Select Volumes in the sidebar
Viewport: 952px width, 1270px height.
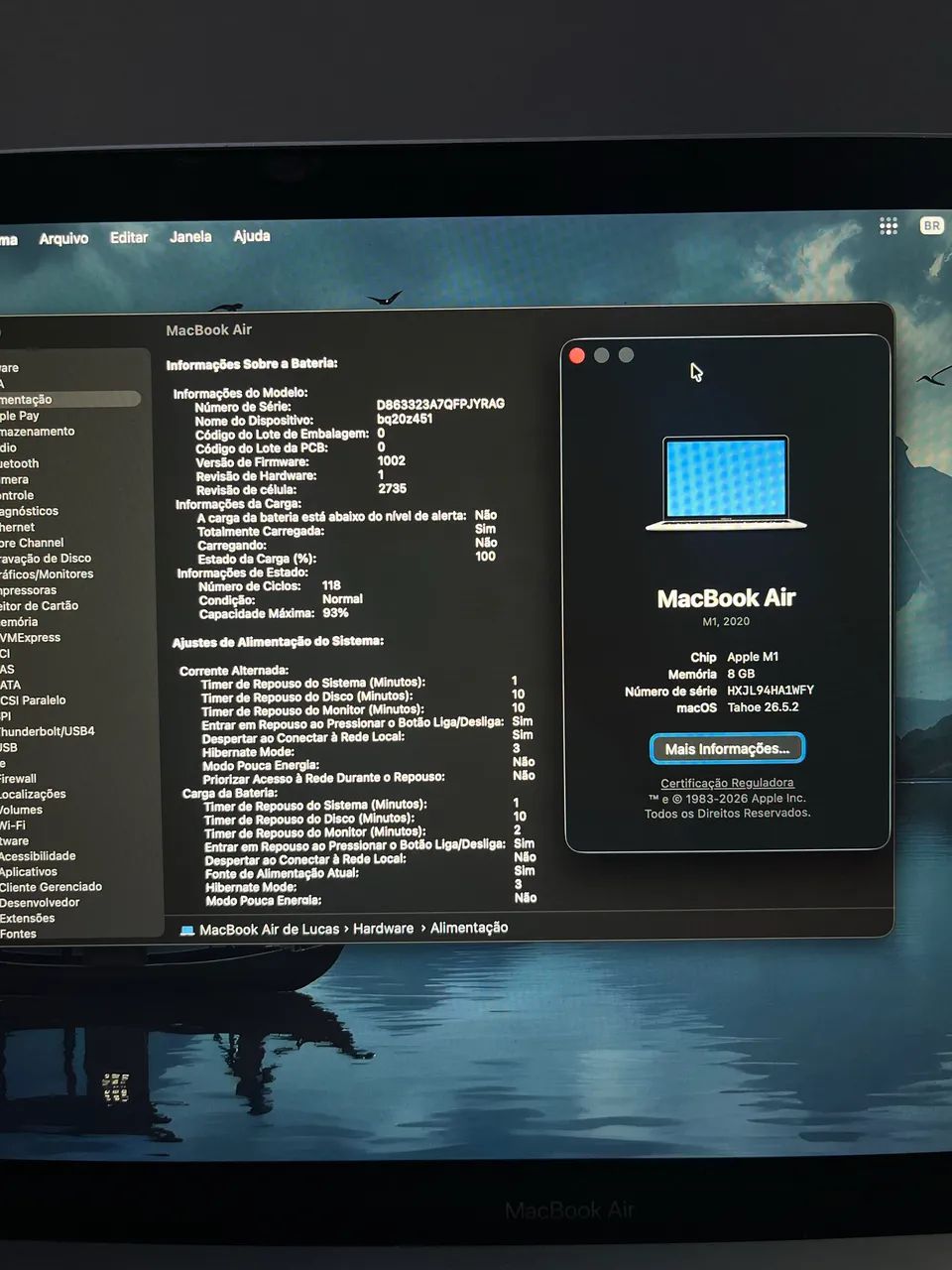coord(21,810)
